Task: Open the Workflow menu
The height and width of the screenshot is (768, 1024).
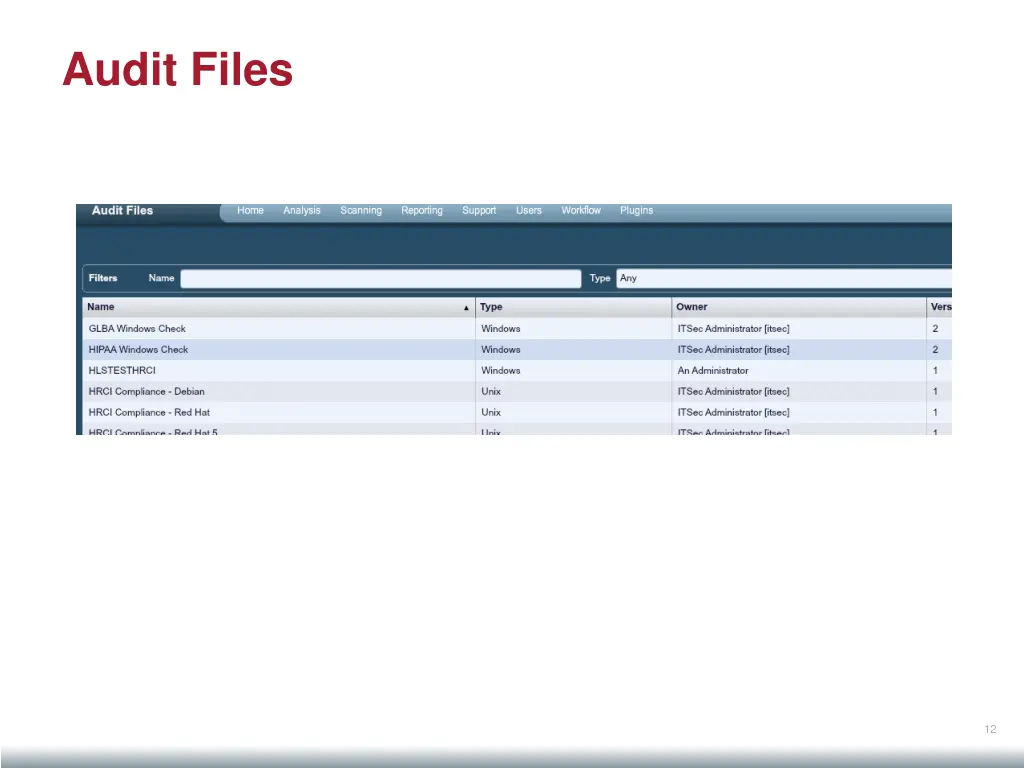Action: 581,210
